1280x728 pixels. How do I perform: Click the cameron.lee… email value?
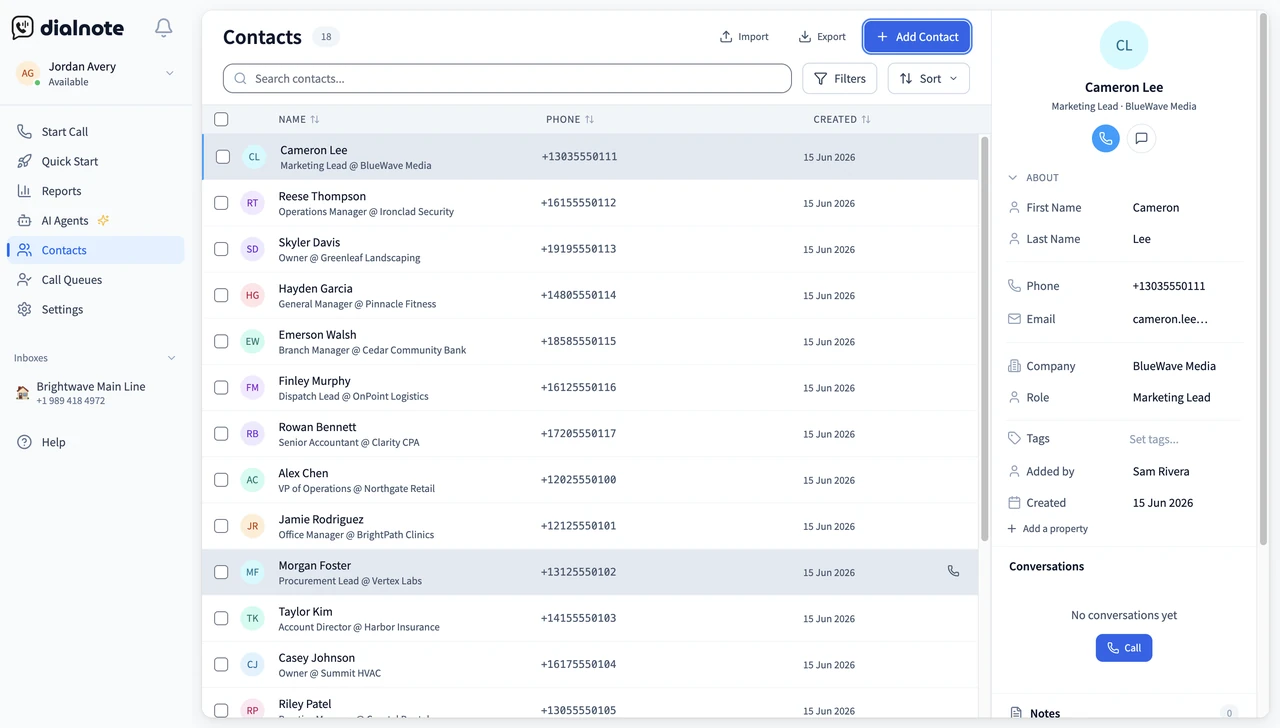coord(1170,319)
